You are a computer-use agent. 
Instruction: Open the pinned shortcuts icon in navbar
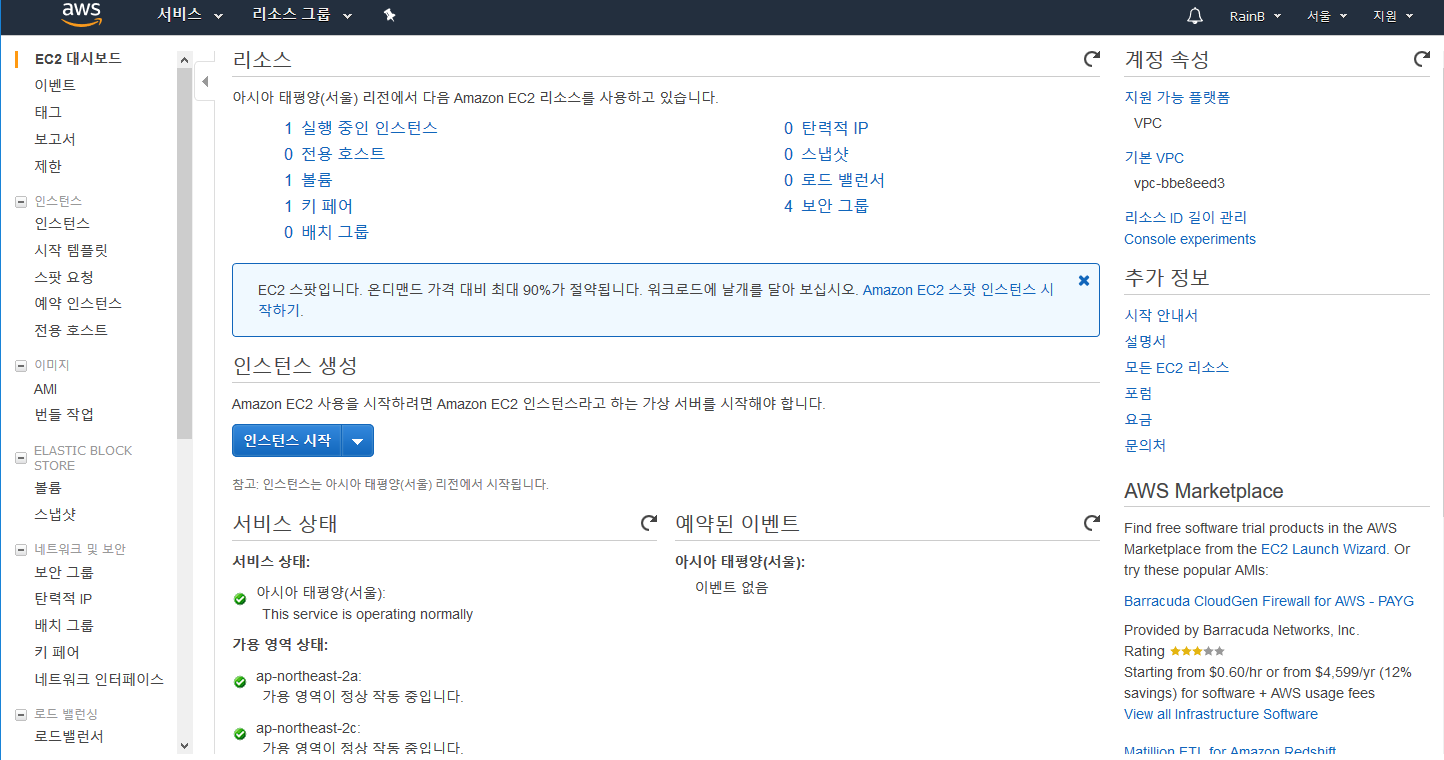(389, 15)
